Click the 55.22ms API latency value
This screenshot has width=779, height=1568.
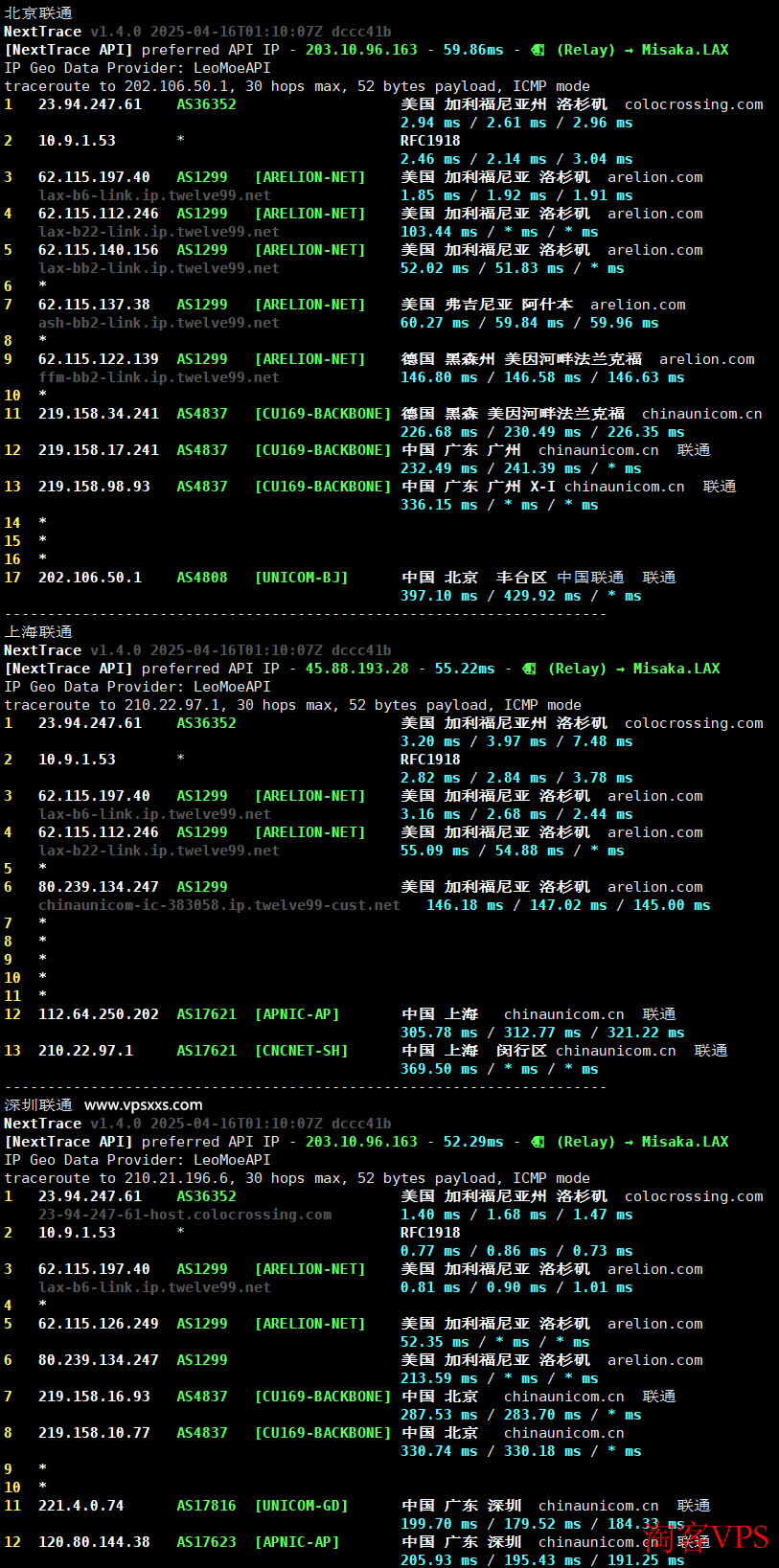click(x=465, y=669)
